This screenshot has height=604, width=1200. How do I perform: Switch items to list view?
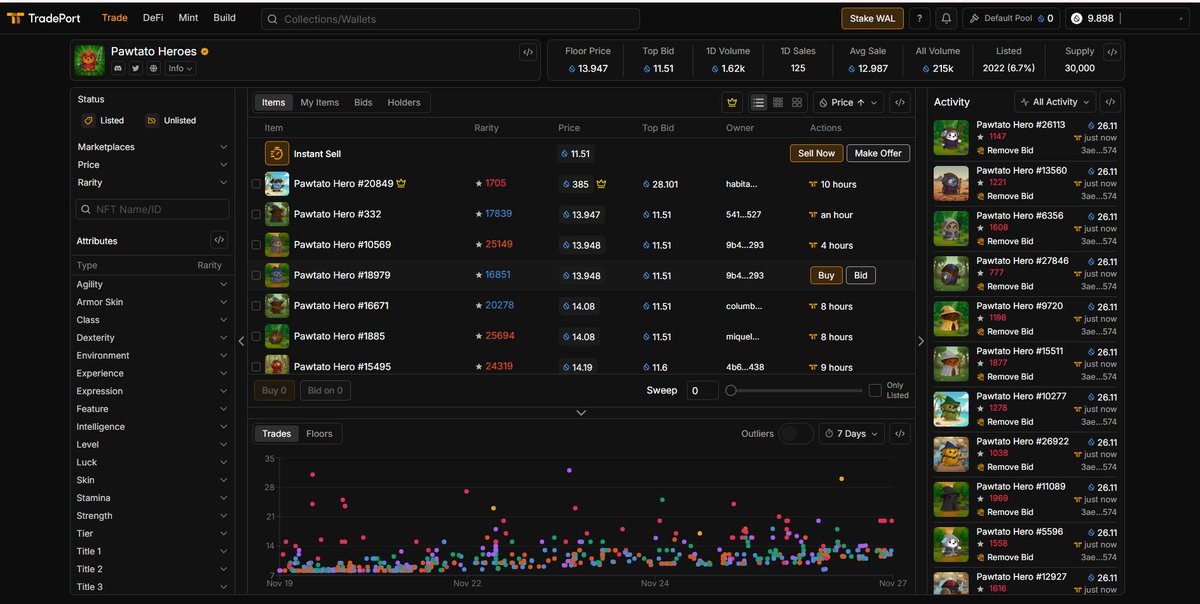coord(759,102)
